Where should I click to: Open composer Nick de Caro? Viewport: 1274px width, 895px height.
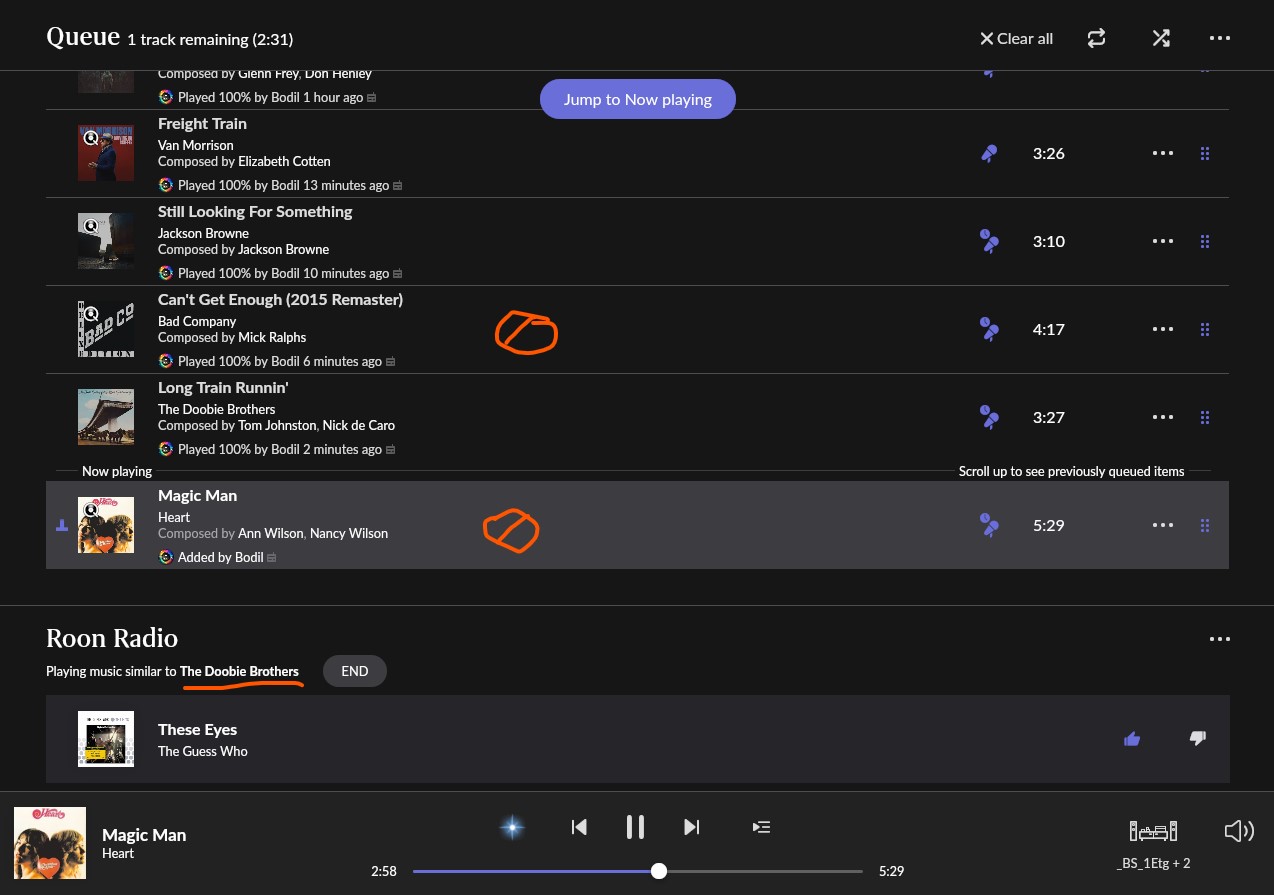click(x=359, y=425)
